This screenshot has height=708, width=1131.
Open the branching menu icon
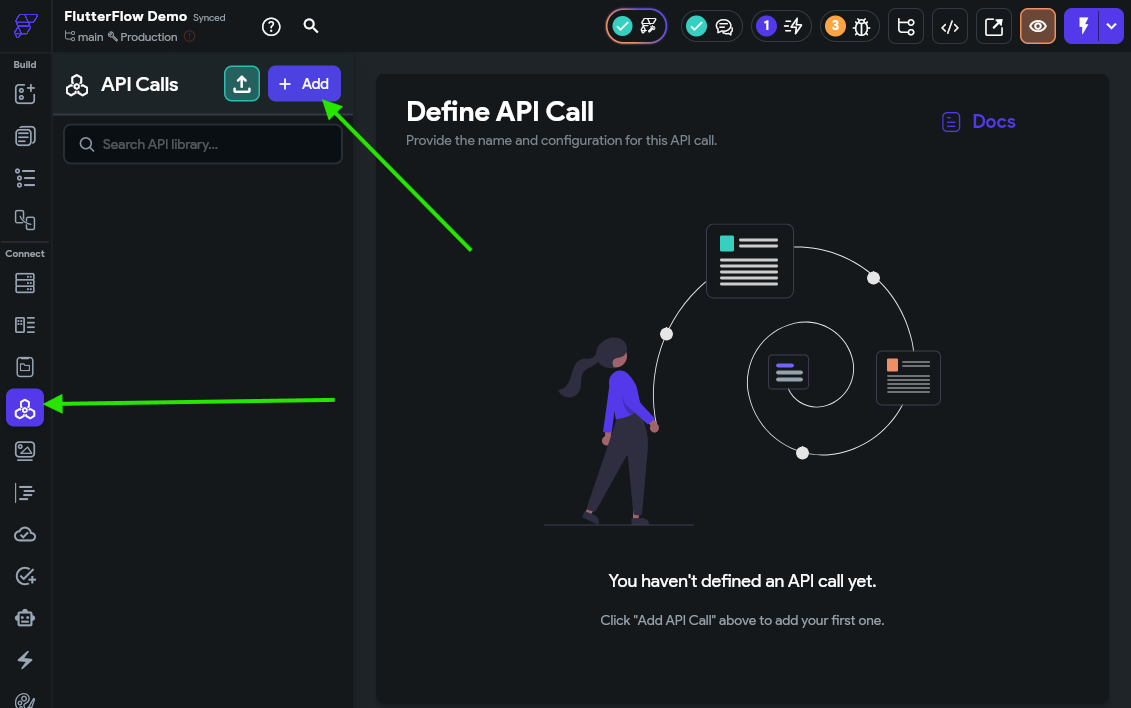pyautogui.click(x=906, y=27)
